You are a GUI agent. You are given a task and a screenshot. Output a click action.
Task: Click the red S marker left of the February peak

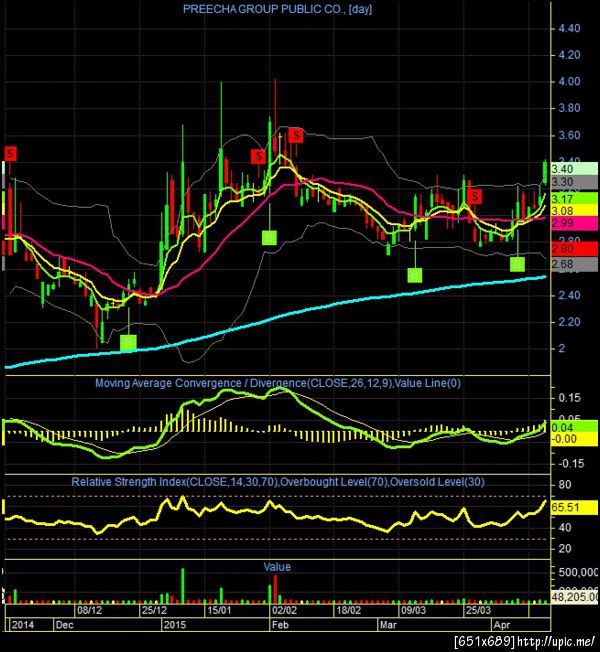(x=259, y=156)
